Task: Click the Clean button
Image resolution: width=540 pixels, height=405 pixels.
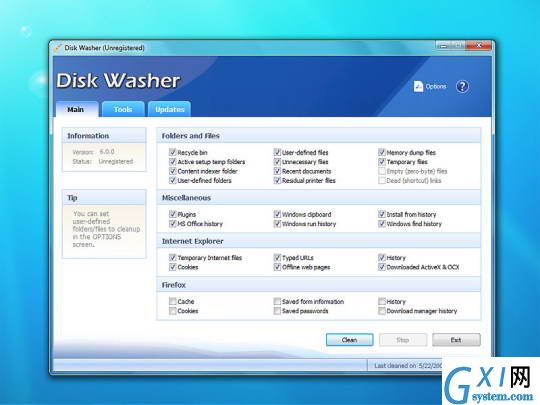Action: [x=350, y=340]
